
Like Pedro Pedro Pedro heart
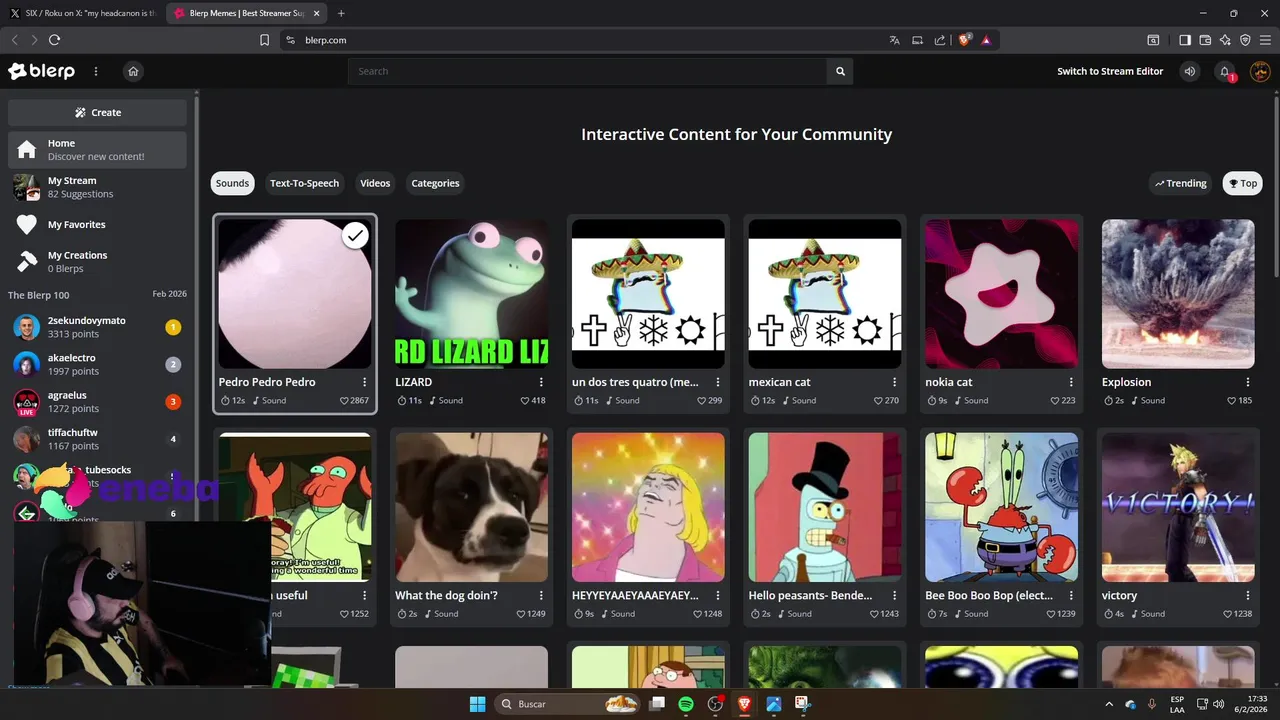click(x=344, y=401)
